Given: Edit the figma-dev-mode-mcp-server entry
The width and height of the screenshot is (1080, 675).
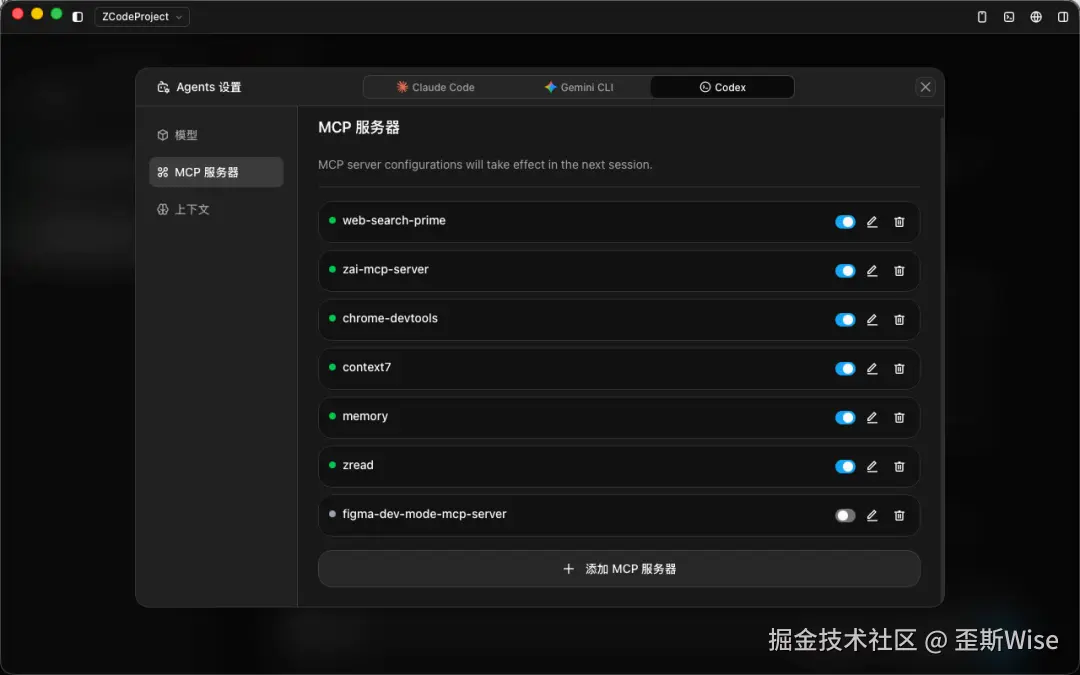Looking at the screenshot, I should pyautogui.click(x=872, y=515).
